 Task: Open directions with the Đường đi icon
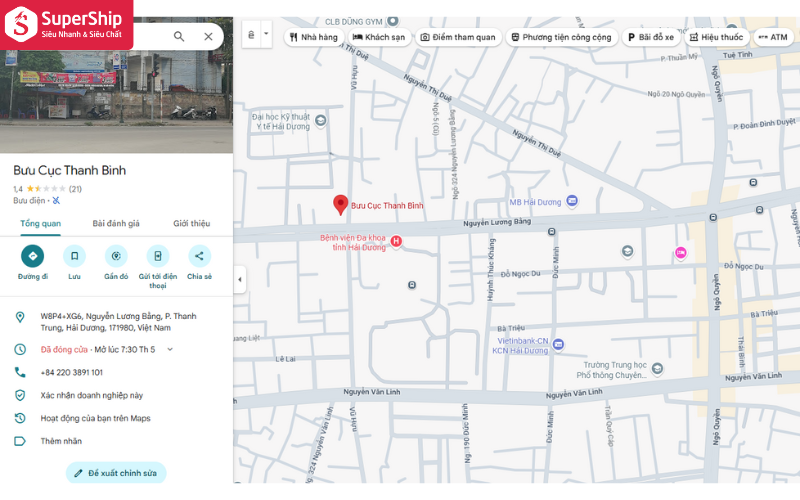[x=33, y=256]
